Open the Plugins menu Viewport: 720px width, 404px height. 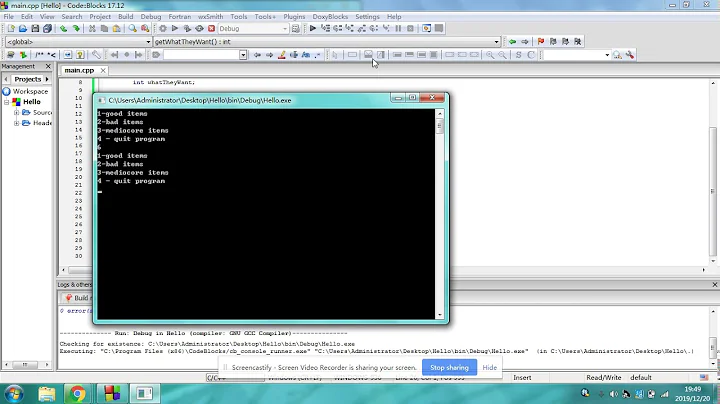(x=294, y=17)
